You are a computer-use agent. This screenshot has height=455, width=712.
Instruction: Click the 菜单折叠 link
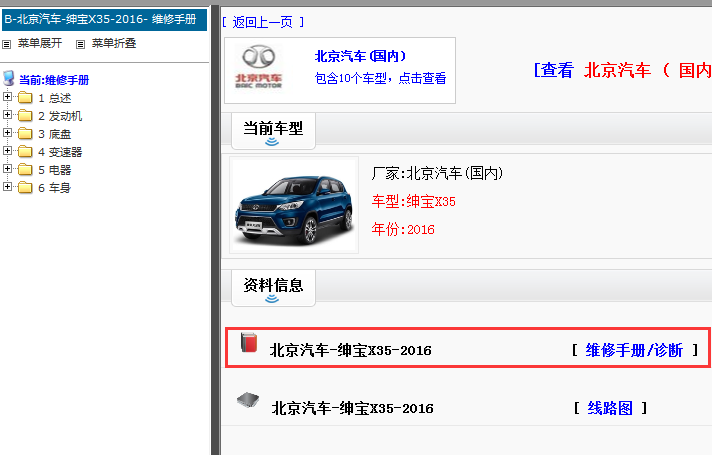114,43
